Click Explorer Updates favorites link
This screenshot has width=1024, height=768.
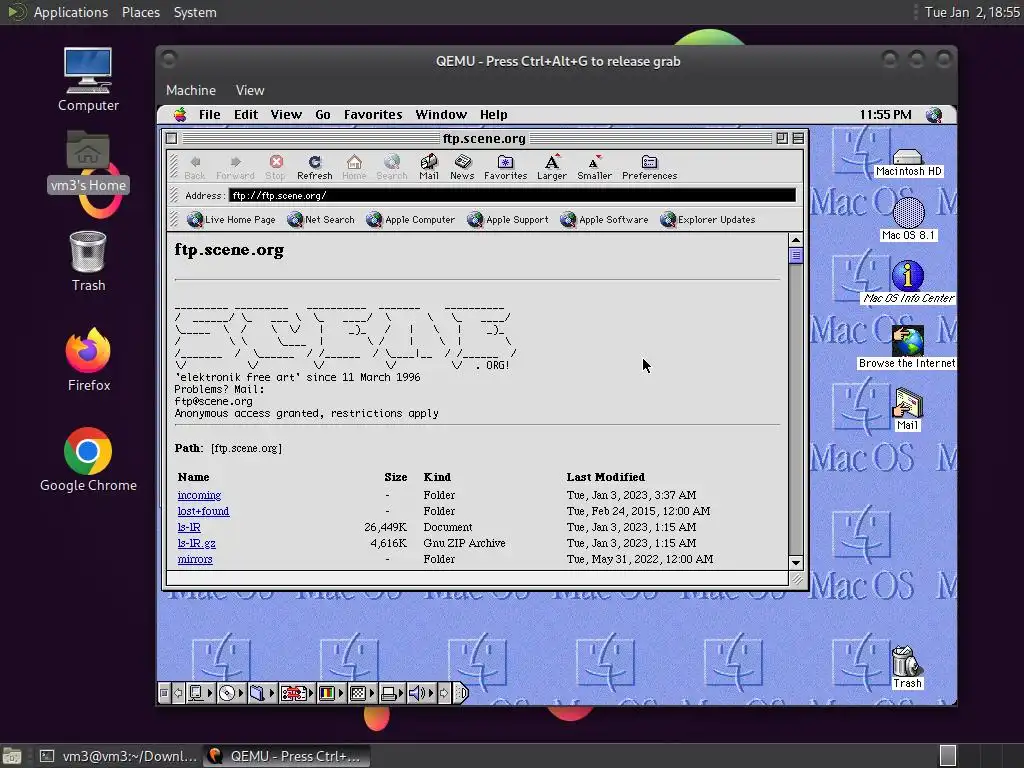(707, 219)
